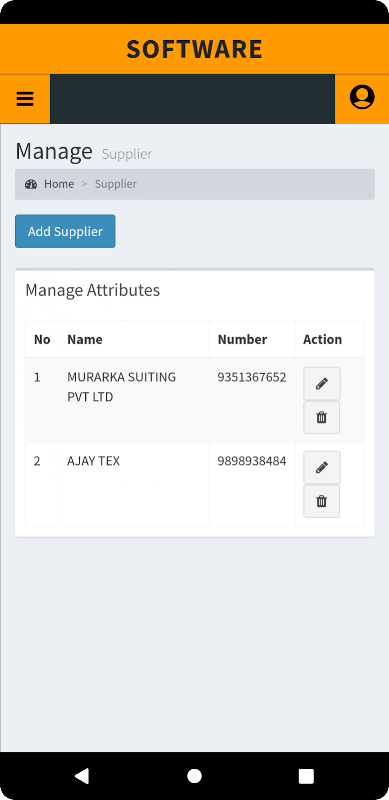Click the Number column header
Viewport: 389px width, 800px height.
point(242,339)
